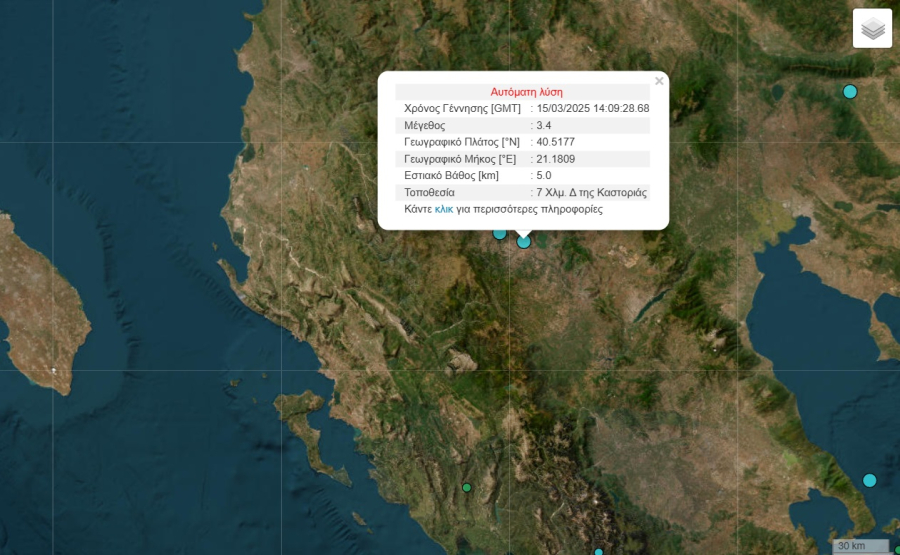Viewport: 900px width, 555px height.
Task: Click the timestamp 15/03/2025 14:09:28.68
Action: [593, 109]
